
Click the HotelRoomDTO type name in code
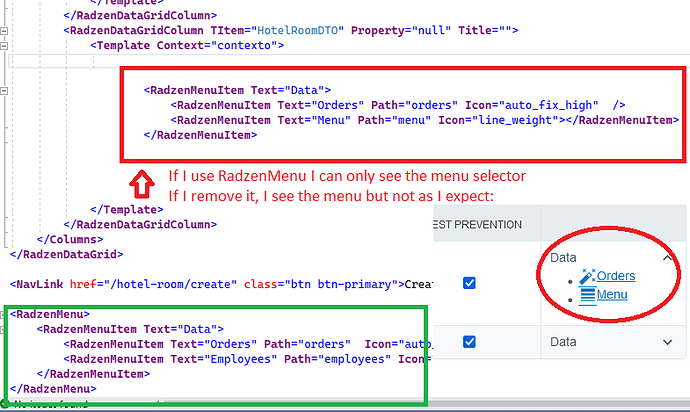pyautogui.click(x=297, y=30)
